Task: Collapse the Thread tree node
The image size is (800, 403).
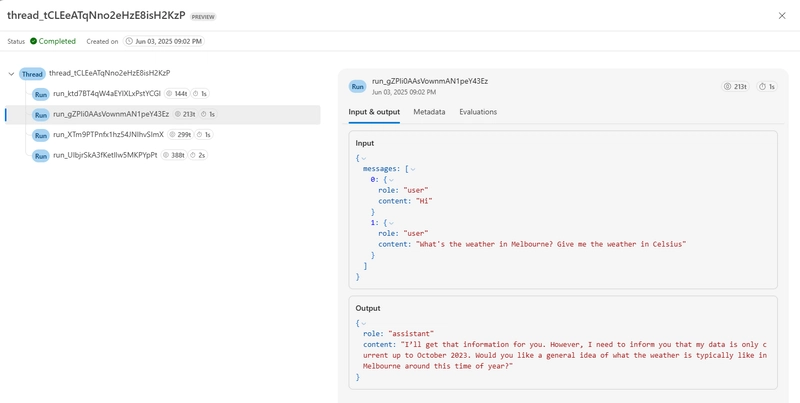Action: [x=11, y=74]
